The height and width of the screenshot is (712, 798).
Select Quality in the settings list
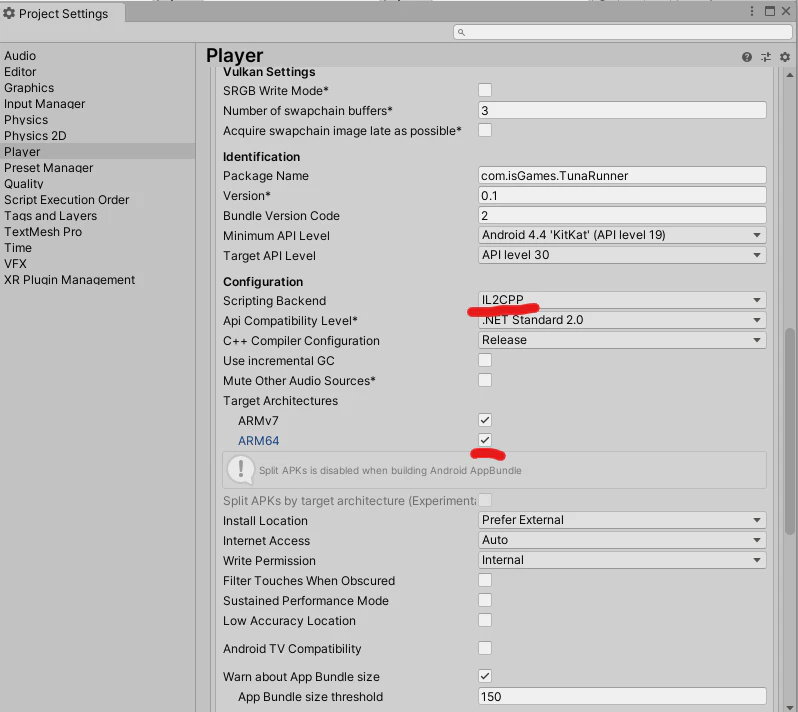(24, 184)
